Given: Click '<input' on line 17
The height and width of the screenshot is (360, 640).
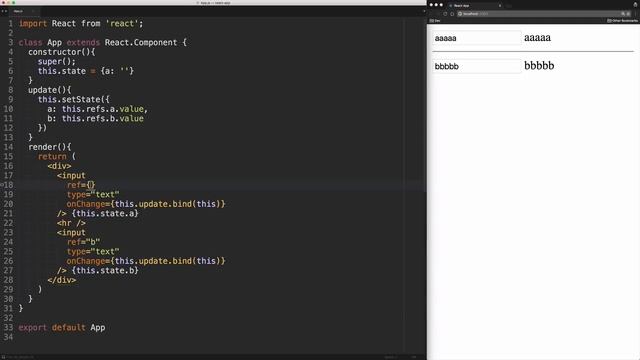Looking at the screenshot, I should pyautogui.click(x=71, y=176).
